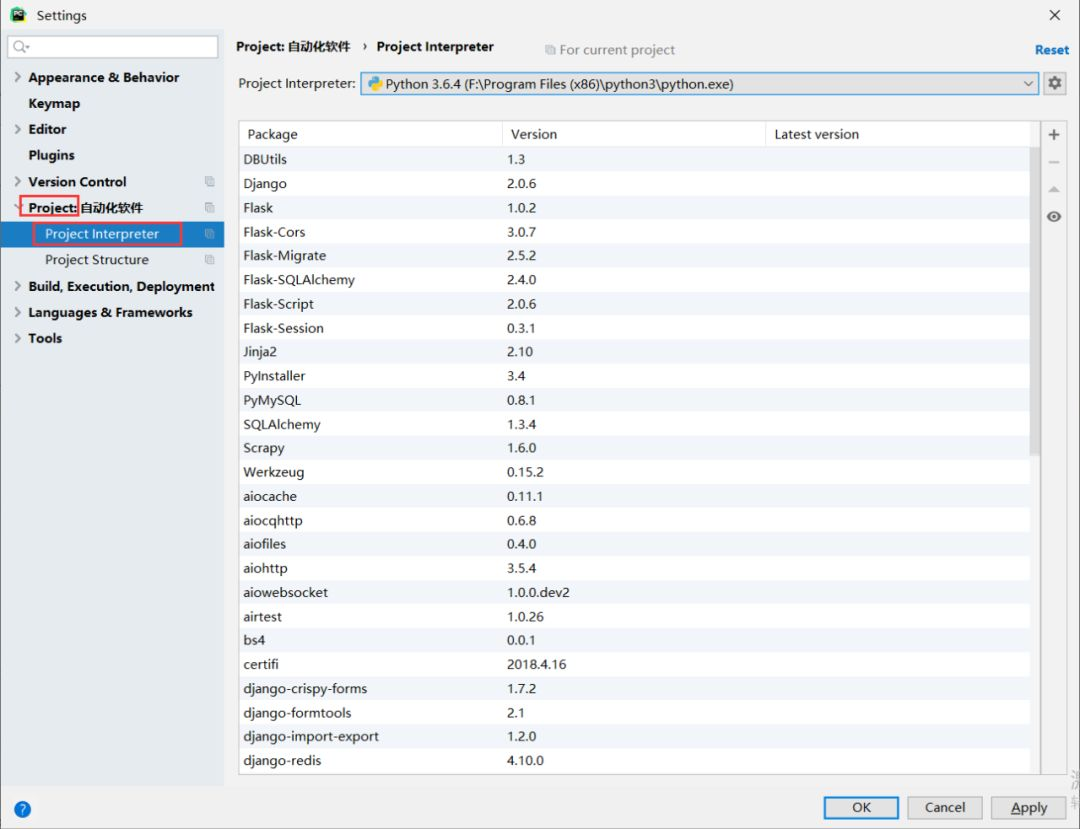Open the Plugins settings page
The image size is (1080, 829).
point(51,155)
